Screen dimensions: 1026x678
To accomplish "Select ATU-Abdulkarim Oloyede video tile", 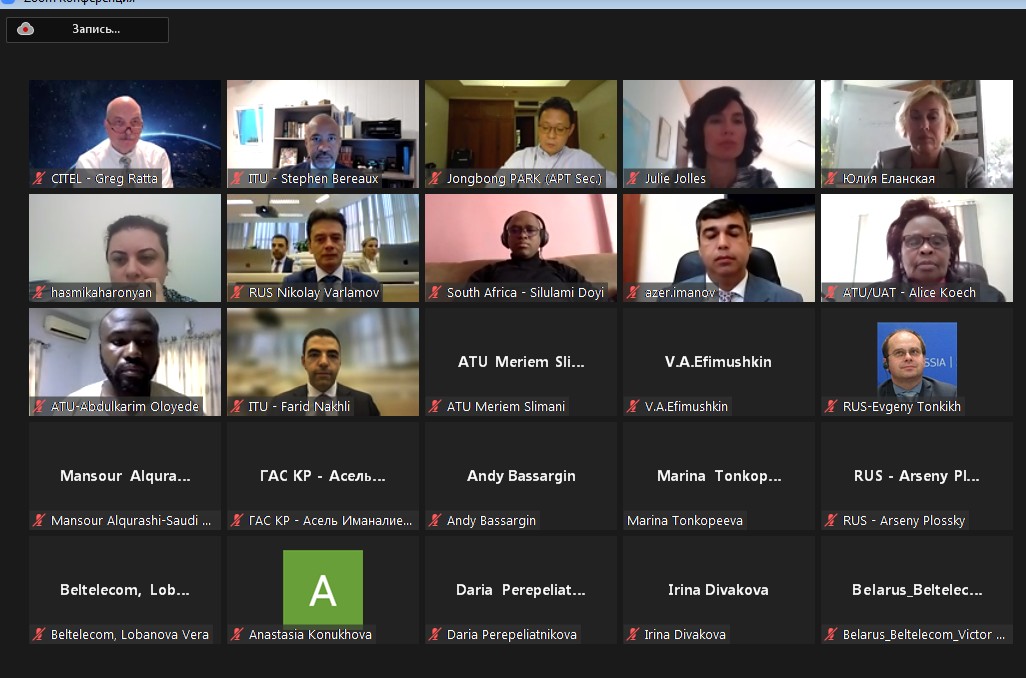I will pyautogui.click(x=125, y=362).
